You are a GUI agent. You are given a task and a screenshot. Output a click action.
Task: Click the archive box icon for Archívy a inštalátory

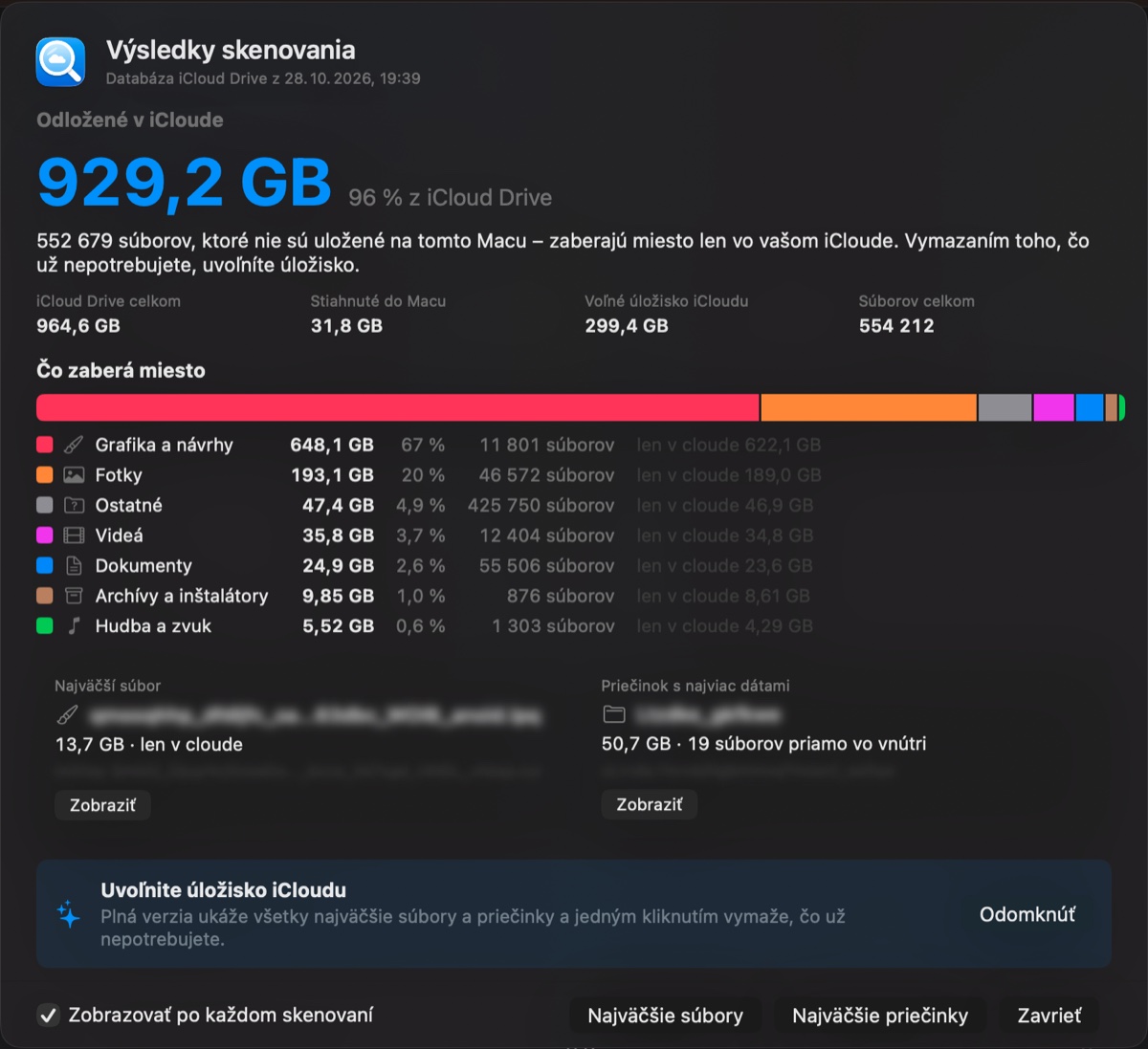pyautogui.click(x=74, y=596)
